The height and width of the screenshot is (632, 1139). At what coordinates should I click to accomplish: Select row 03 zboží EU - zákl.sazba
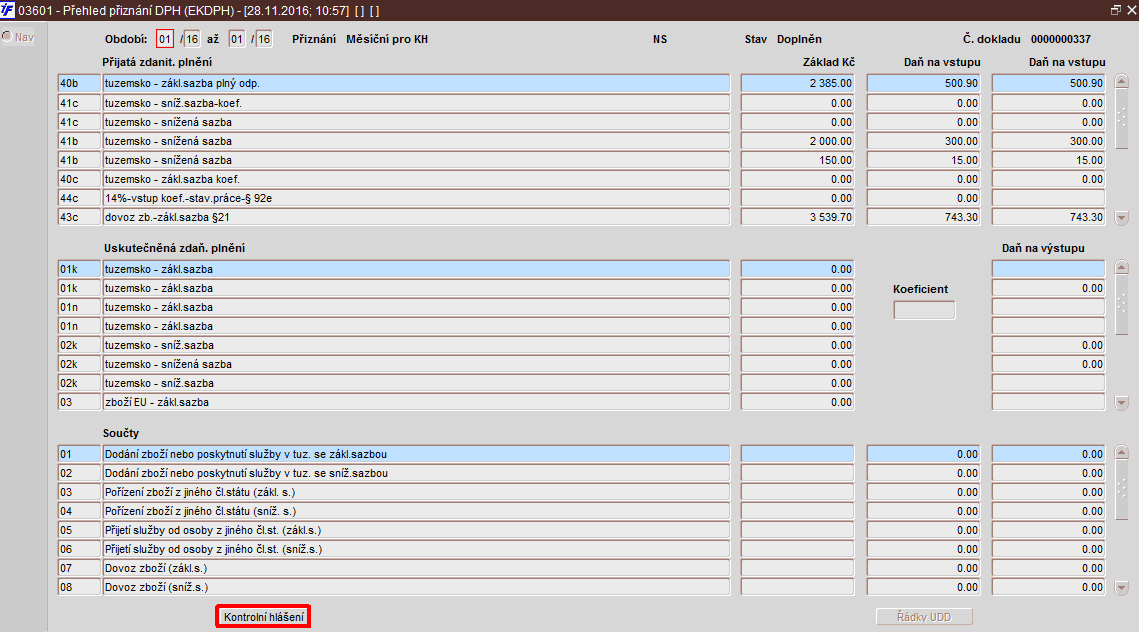coord(416,402)
